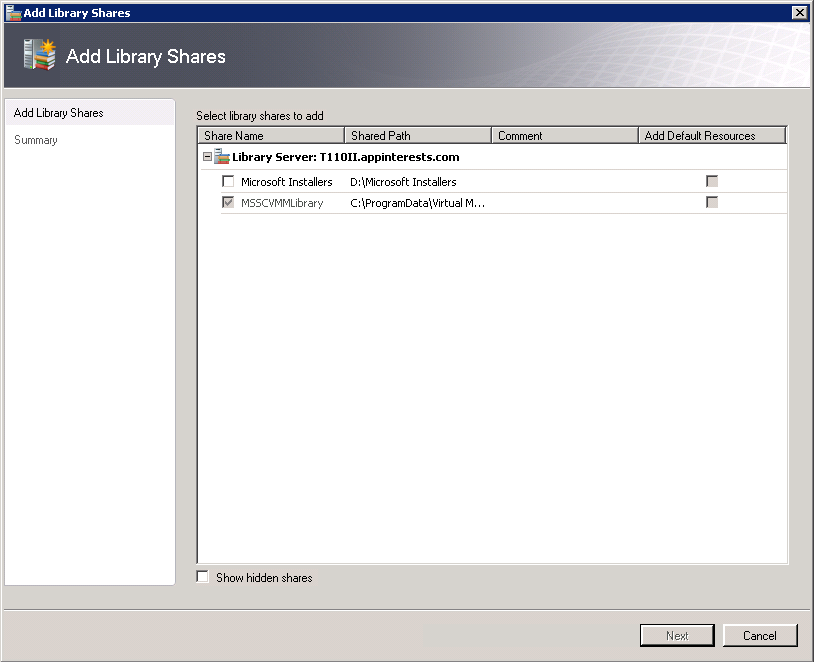
Task: Sort by Shared Path column header
Action: tap(417, 136)
